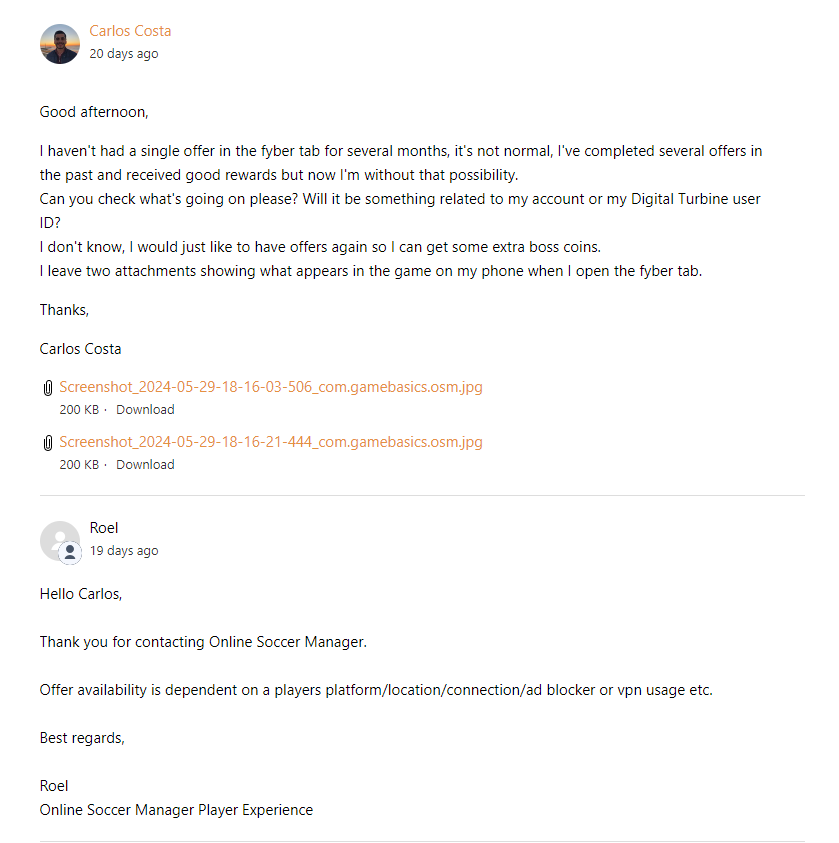Click the "Good afternoon," greeting line
Screen dimensions: 839x843
point(94,112)
